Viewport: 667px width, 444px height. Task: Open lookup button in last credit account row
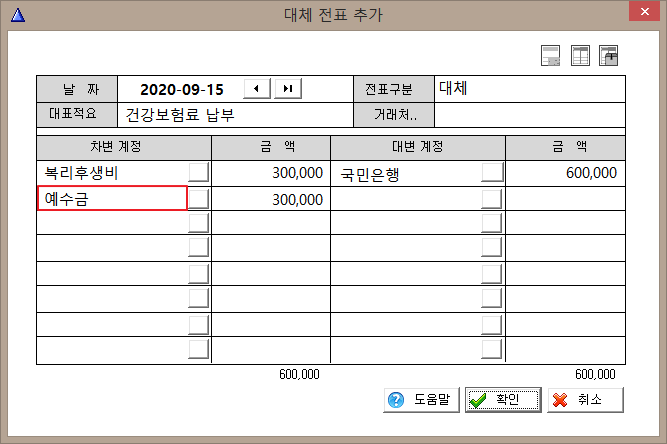pos(492,349)
